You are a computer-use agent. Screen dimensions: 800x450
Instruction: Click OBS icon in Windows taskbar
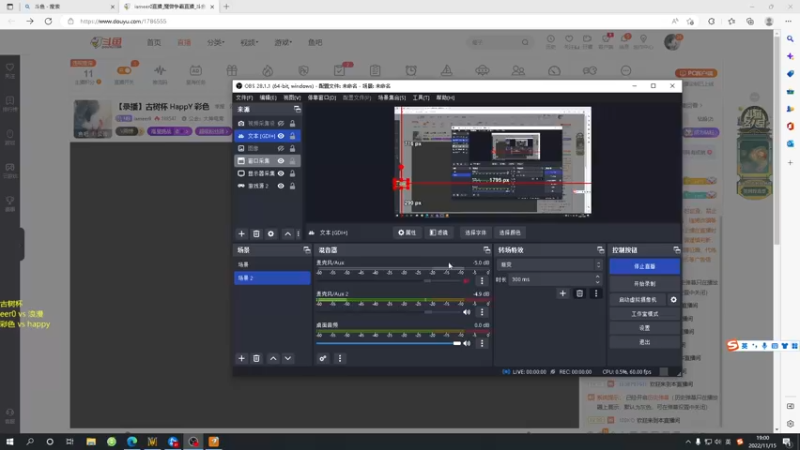(x=193, y=441)
